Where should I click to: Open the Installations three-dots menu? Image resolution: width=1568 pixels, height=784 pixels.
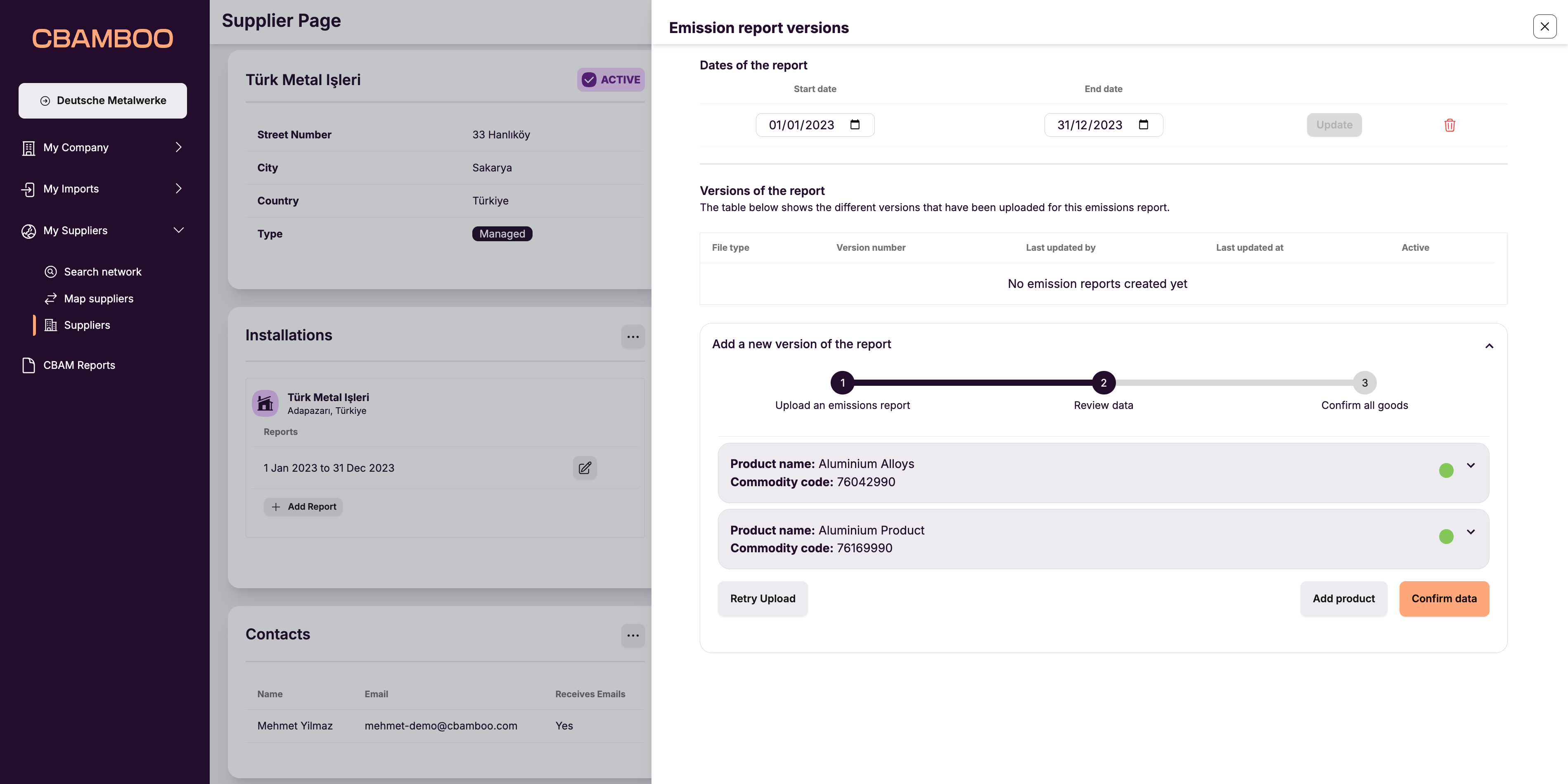click(632, 336)
